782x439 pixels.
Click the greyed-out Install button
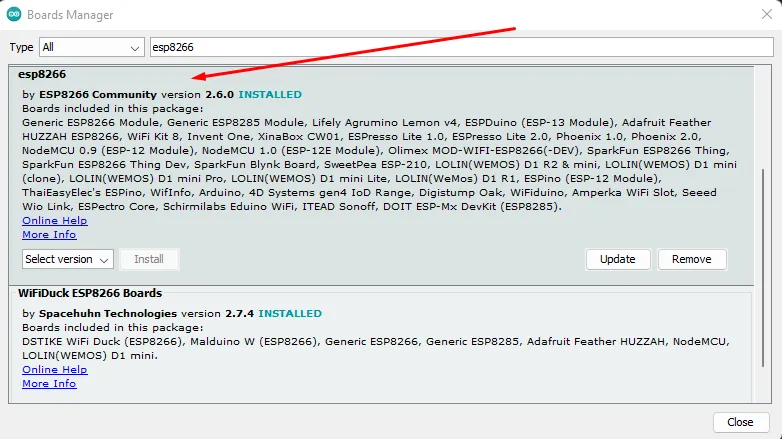pos(149,259)
